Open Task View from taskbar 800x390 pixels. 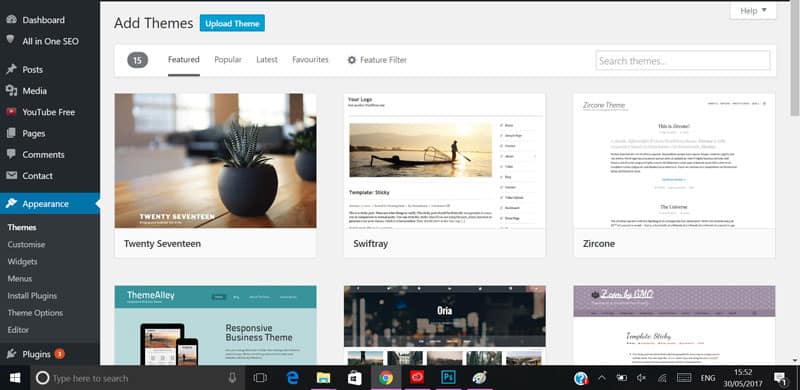click(260, 378)
